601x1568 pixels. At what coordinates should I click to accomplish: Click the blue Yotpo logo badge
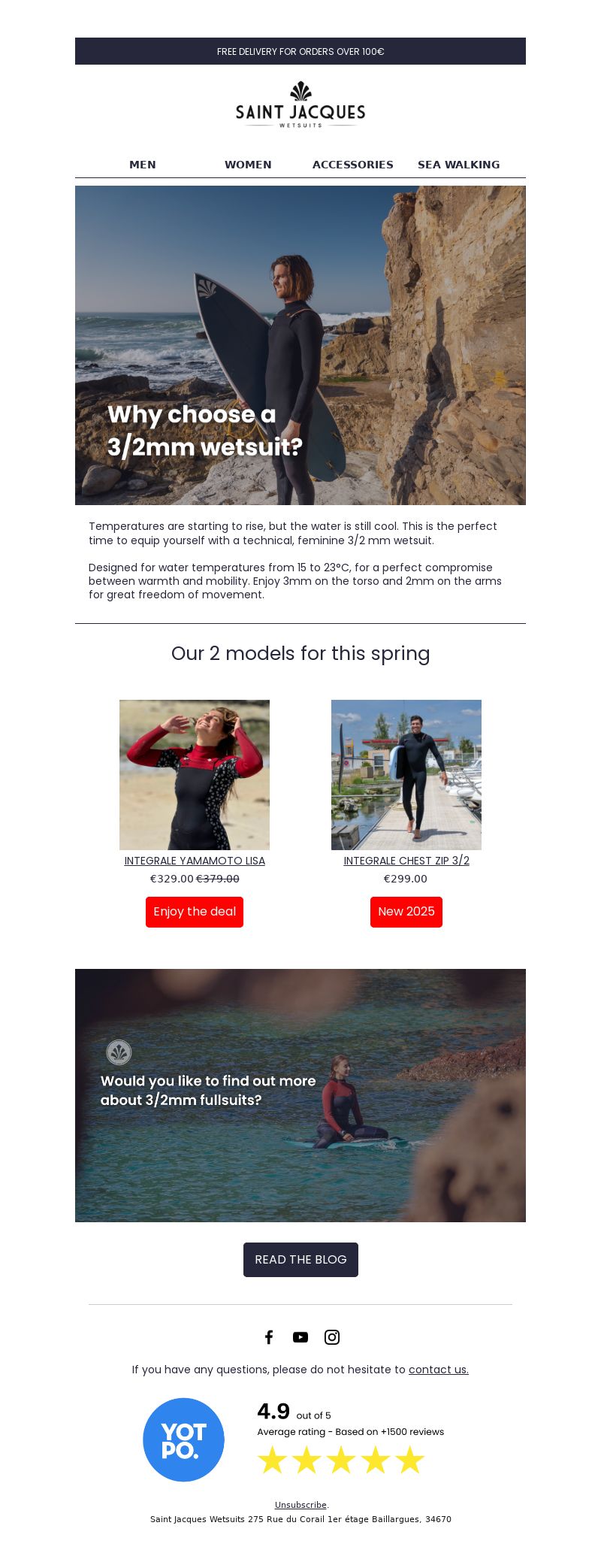(183, 1439)
